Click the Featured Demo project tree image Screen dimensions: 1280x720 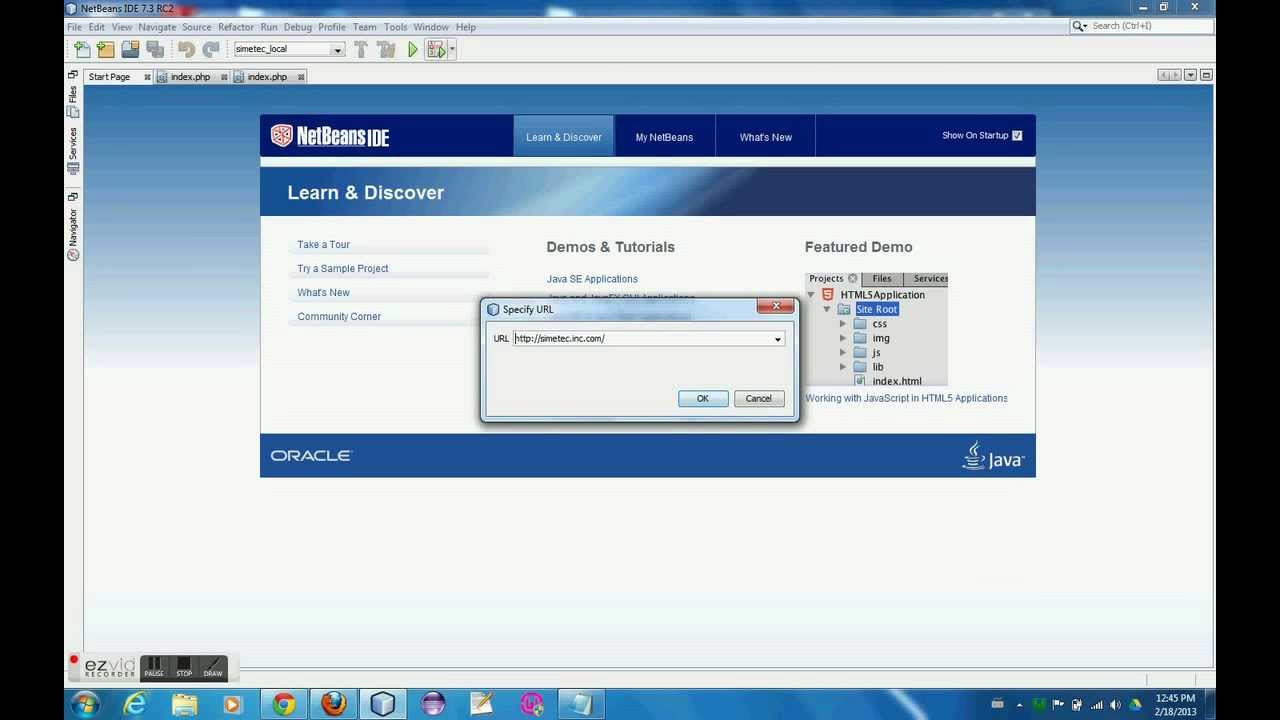pos(876,329)
